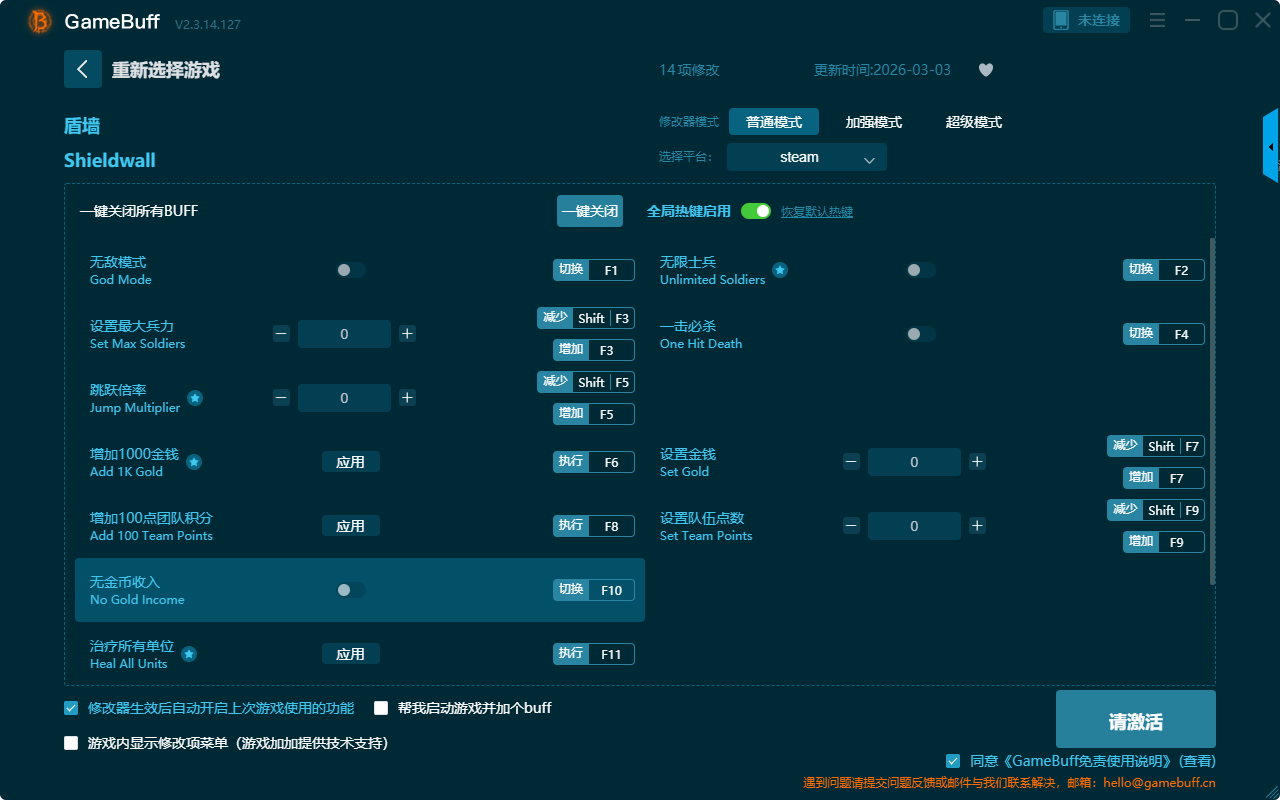Viewport: 1280px width, 800px height.
Task: Switch to 超级模式 tab
Action: coord(973,122)
